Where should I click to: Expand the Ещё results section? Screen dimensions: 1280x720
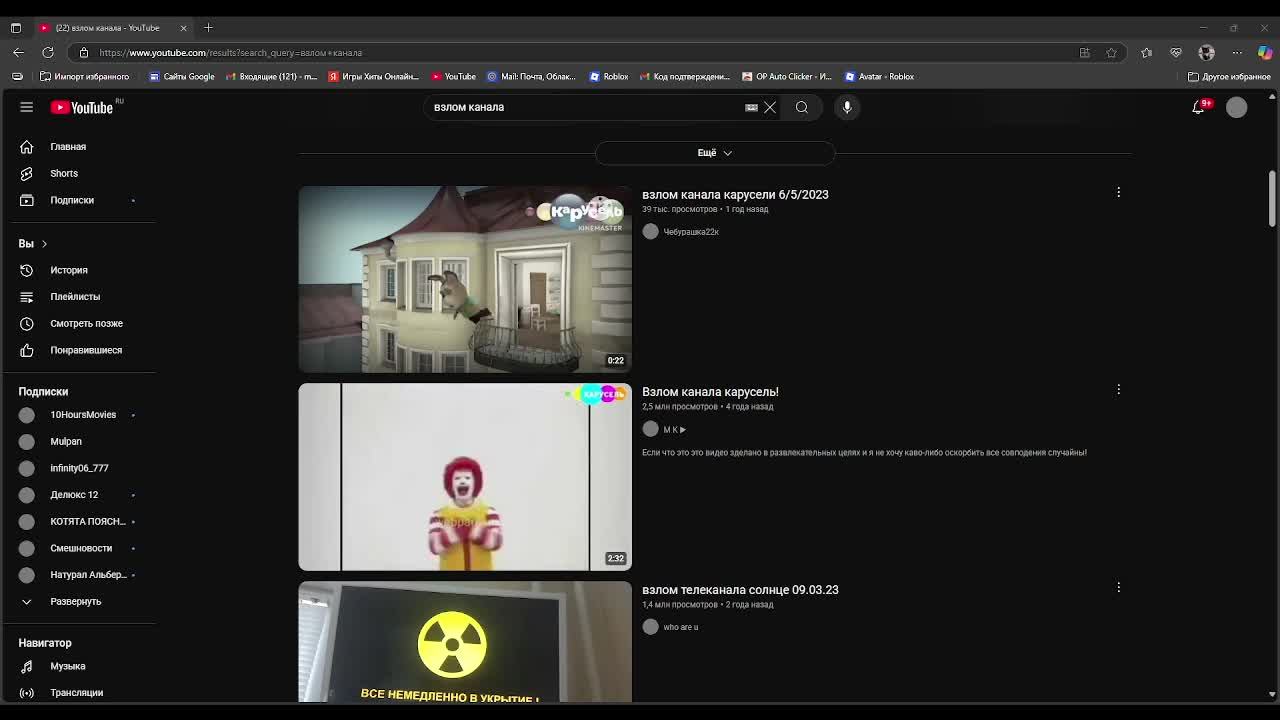point(715,153)
